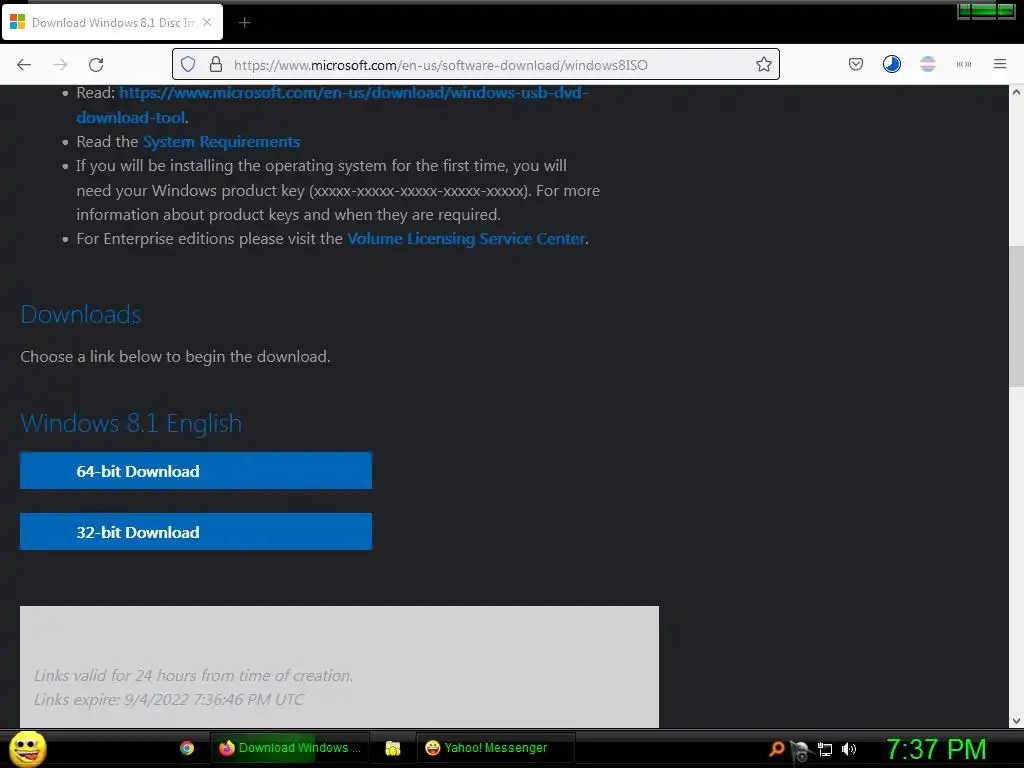Click the links expire date text
Viewport: 1024px width, 768px height.
point(169,699)
